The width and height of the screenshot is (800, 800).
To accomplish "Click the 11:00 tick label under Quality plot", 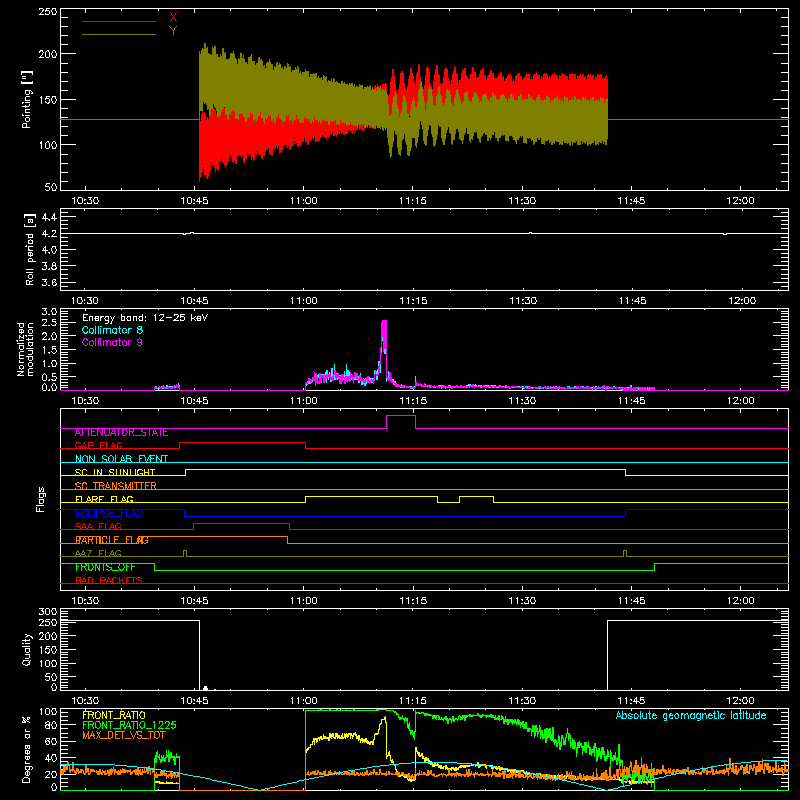I will pos(304,701).
